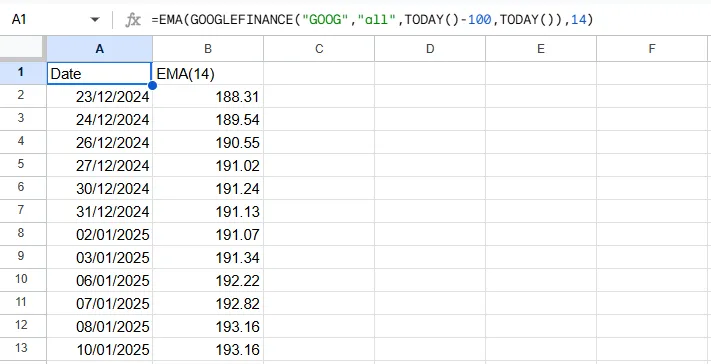Select the cell with date 06/01/2025

click(99, 280)
